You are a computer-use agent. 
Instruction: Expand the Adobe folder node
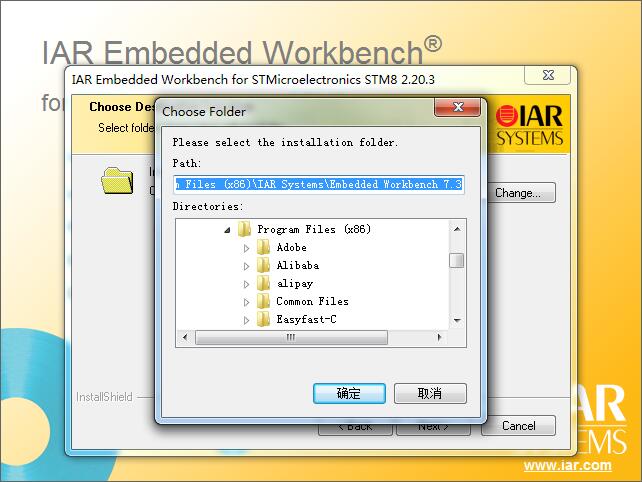(246, 248)
